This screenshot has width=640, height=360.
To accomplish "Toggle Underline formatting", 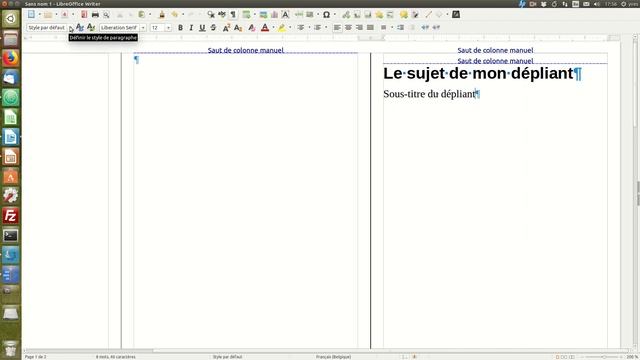I will click(202, 27).
